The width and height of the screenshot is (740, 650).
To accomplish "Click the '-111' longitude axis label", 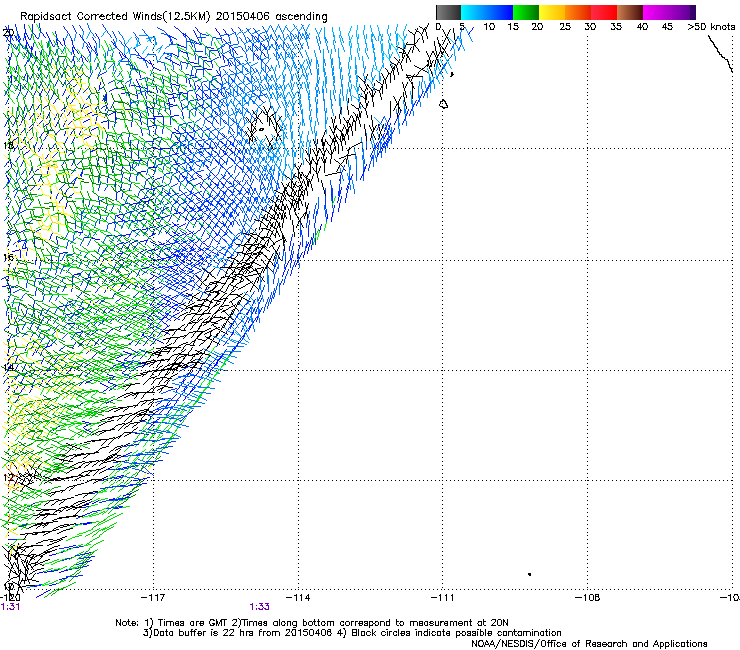I will click(443, 598).
